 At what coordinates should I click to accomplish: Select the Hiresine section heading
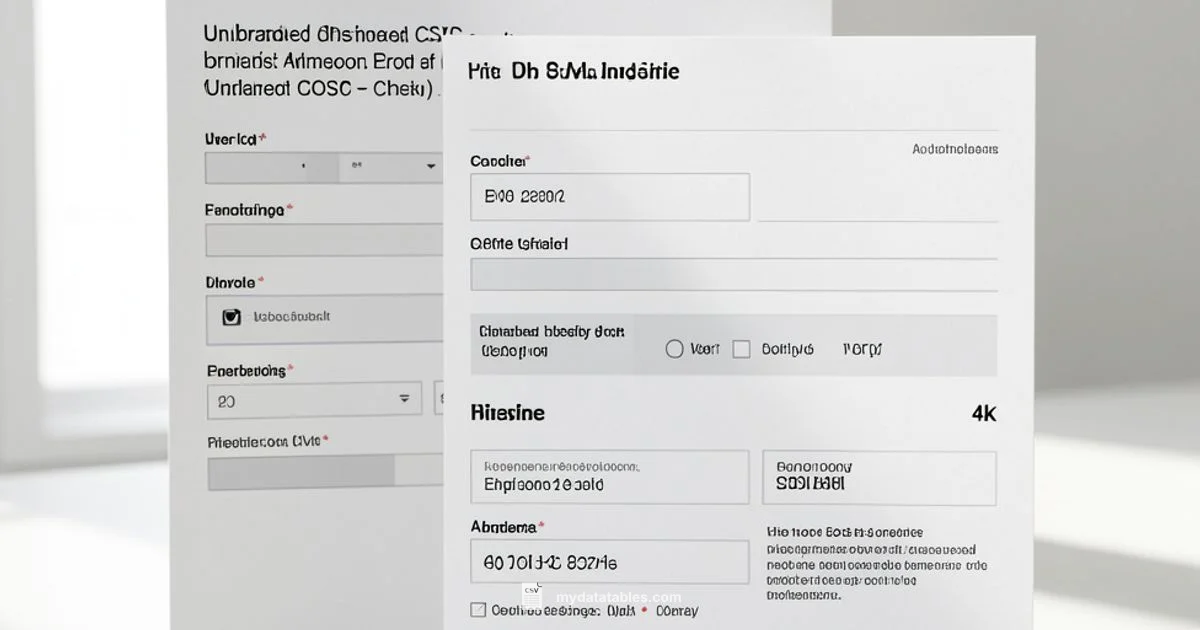pyautogui.click(x=506, y=412)
